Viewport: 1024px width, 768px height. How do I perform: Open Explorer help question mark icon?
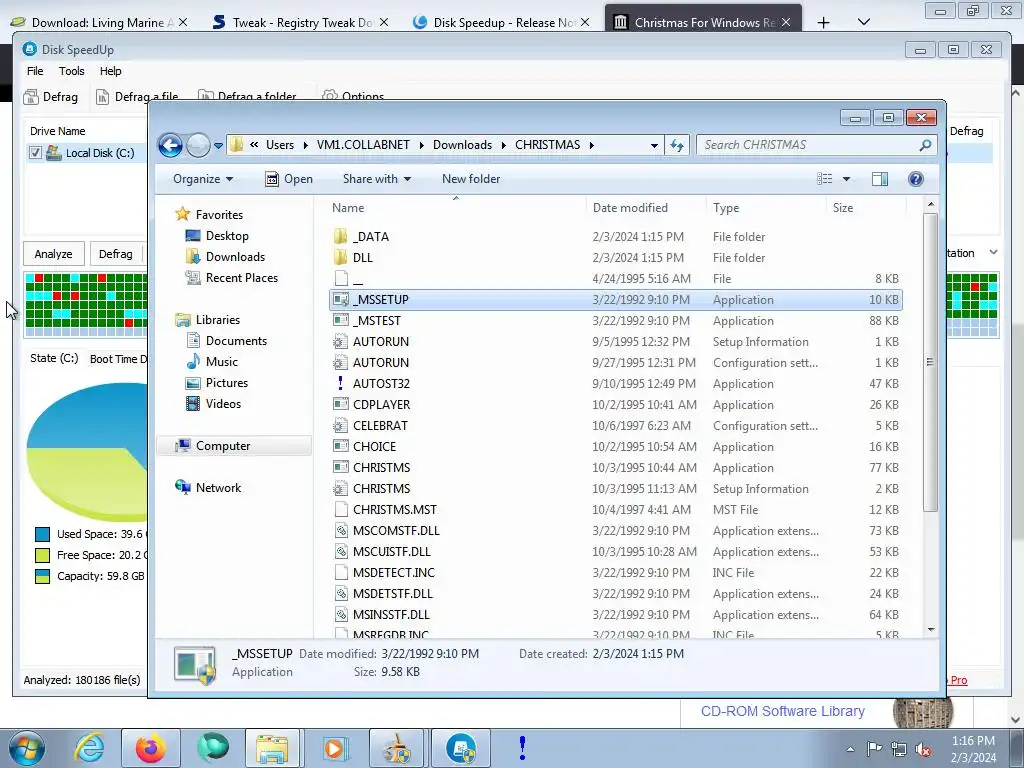point(916,179)
